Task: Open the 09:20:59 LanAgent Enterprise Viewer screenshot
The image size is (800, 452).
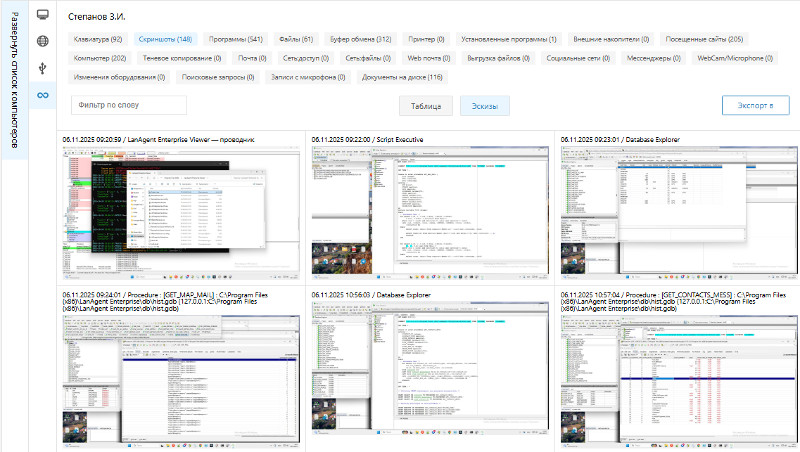Action: [x=181, y=210]
